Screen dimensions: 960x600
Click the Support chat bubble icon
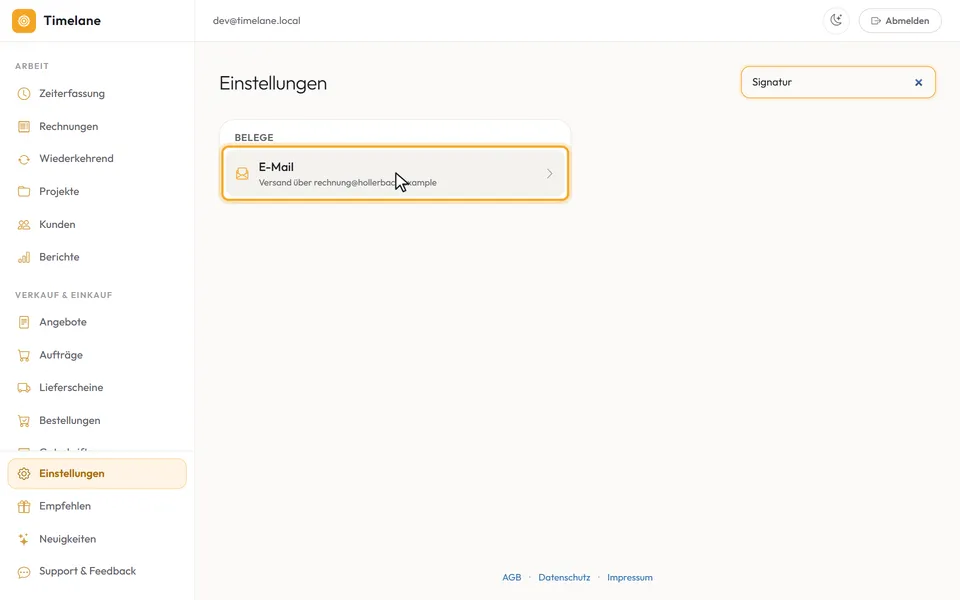pyautogui.click(x=24, y=572)
